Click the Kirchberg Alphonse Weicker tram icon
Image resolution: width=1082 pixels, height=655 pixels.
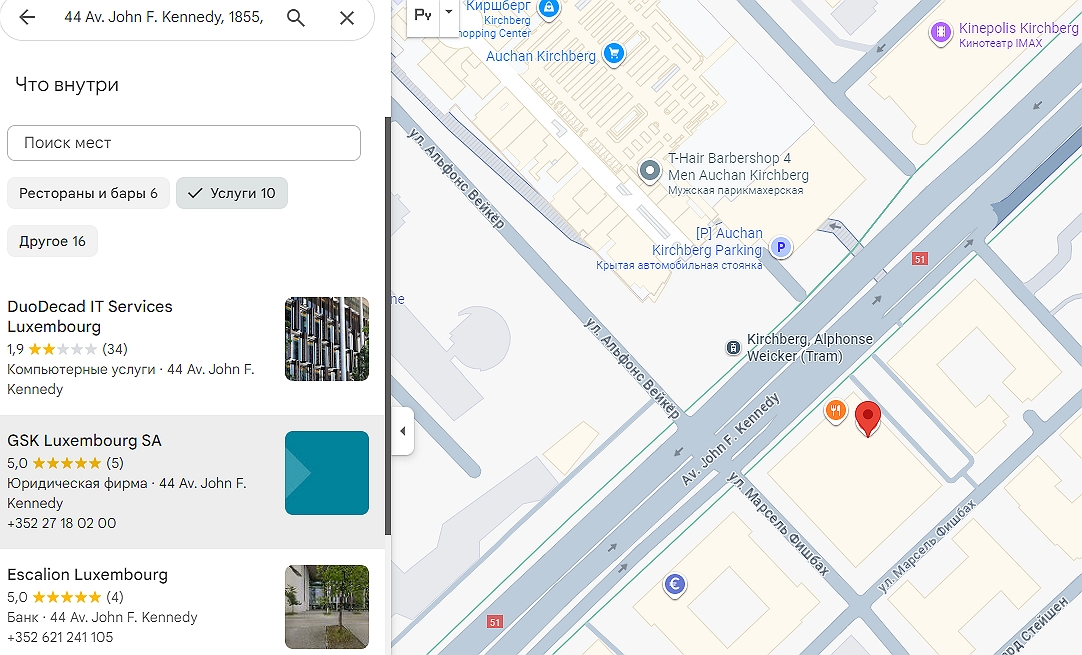pos(733,348)
